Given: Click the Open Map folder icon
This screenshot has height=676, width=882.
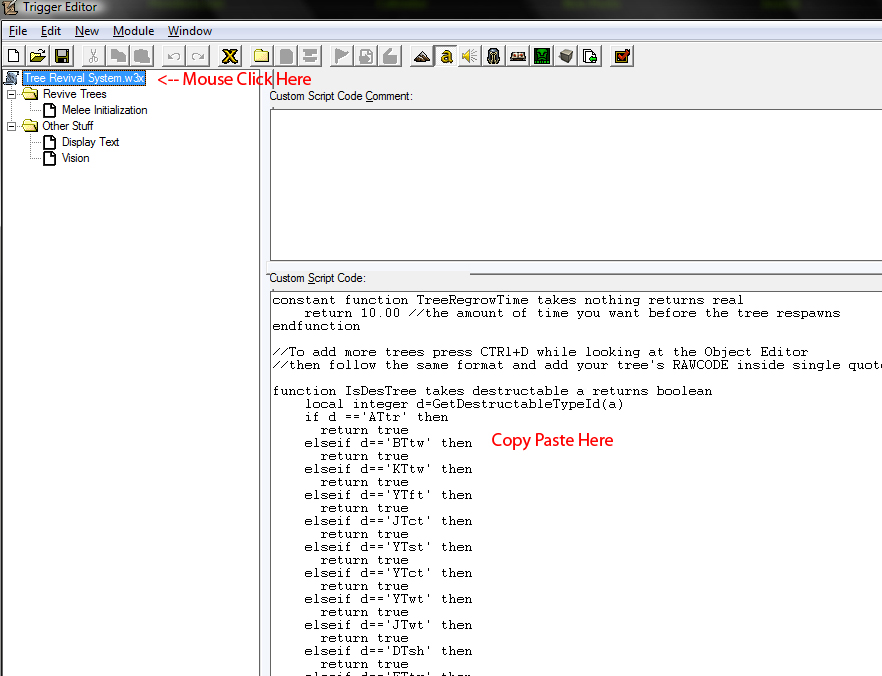Looking at the screenshot, I should point(38,56).
